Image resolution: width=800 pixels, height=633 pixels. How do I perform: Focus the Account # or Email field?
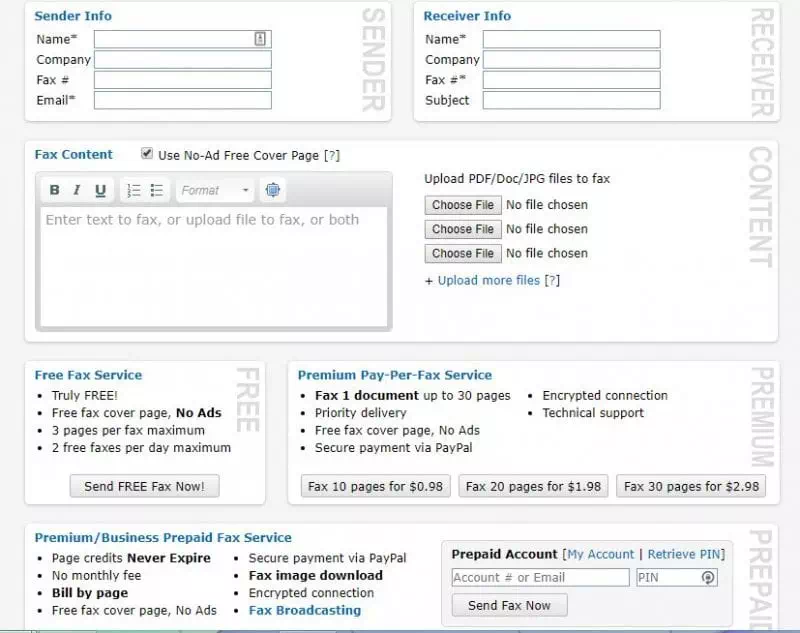[x=540, y=577]
